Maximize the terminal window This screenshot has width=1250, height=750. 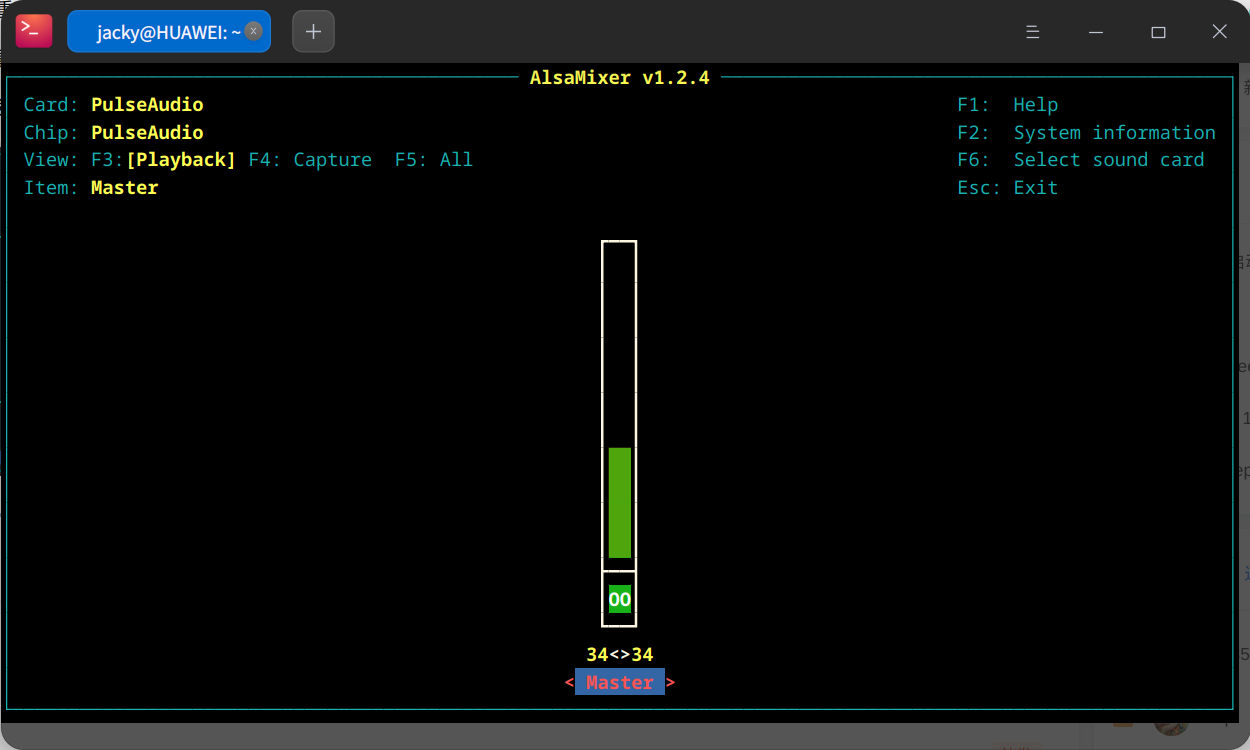click(x=1158, y=32)
